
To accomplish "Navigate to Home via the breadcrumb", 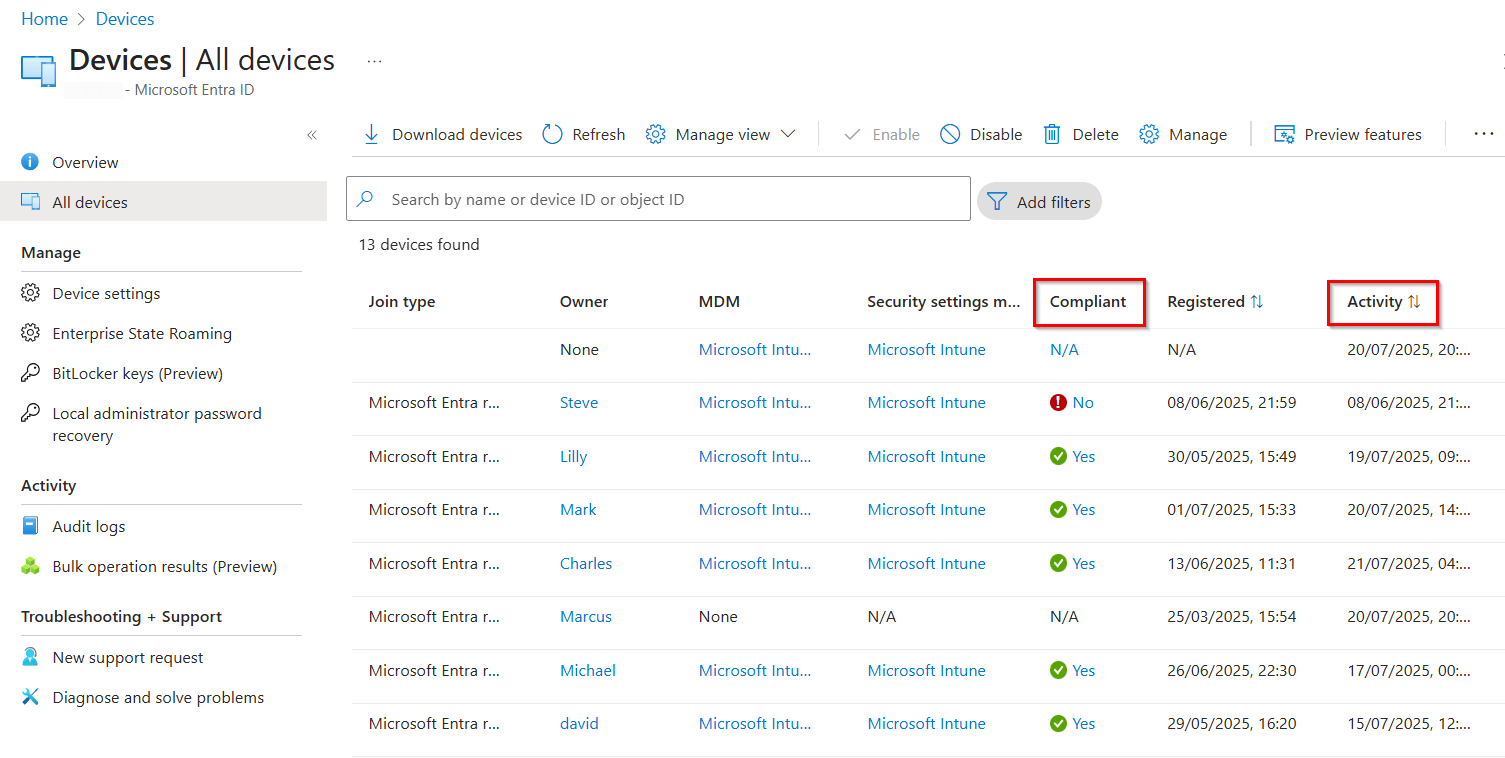I will pyautogui.click(x=44, y=18).
